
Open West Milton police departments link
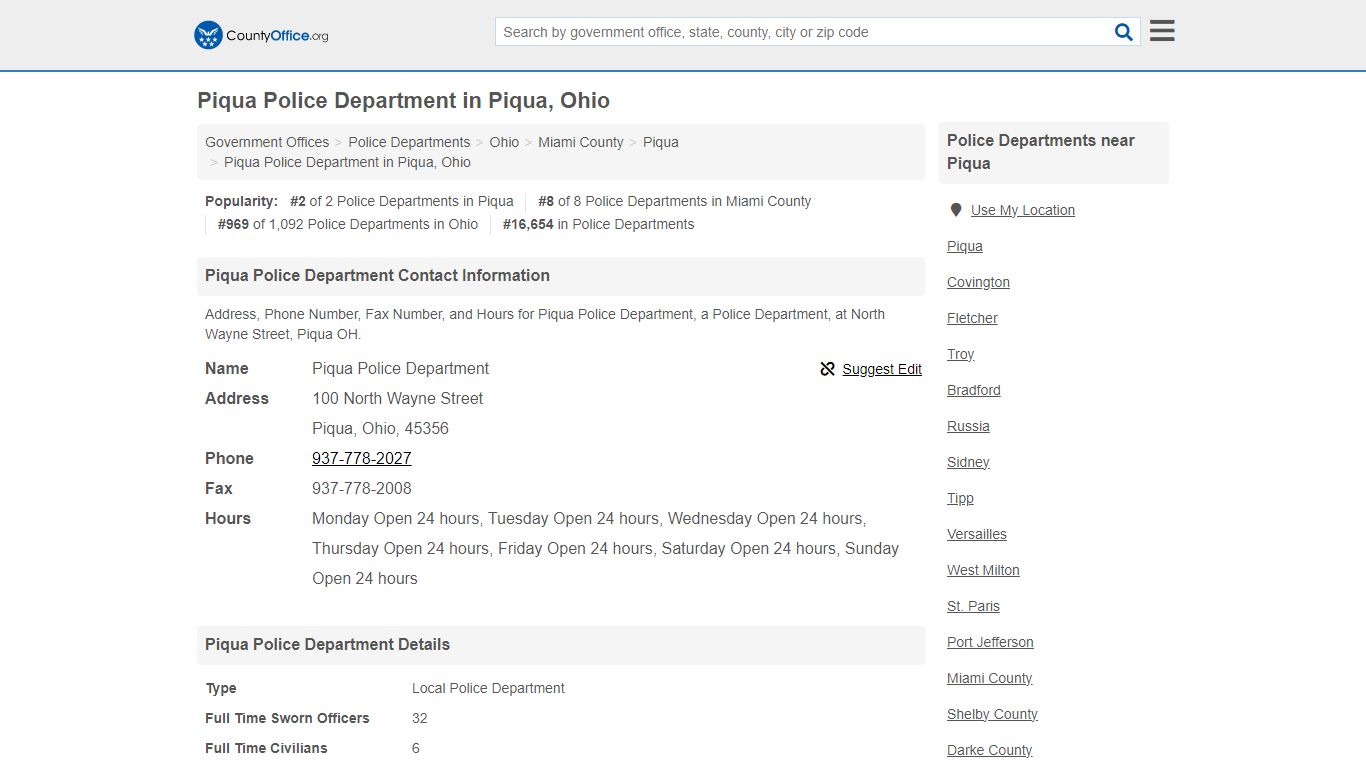click(983, 570)
